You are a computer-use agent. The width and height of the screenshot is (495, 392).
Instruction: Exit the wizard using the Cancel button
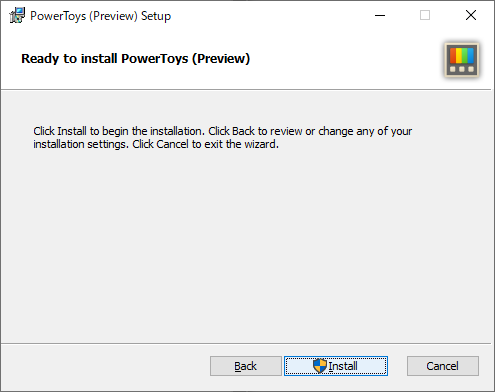[443, 366]
